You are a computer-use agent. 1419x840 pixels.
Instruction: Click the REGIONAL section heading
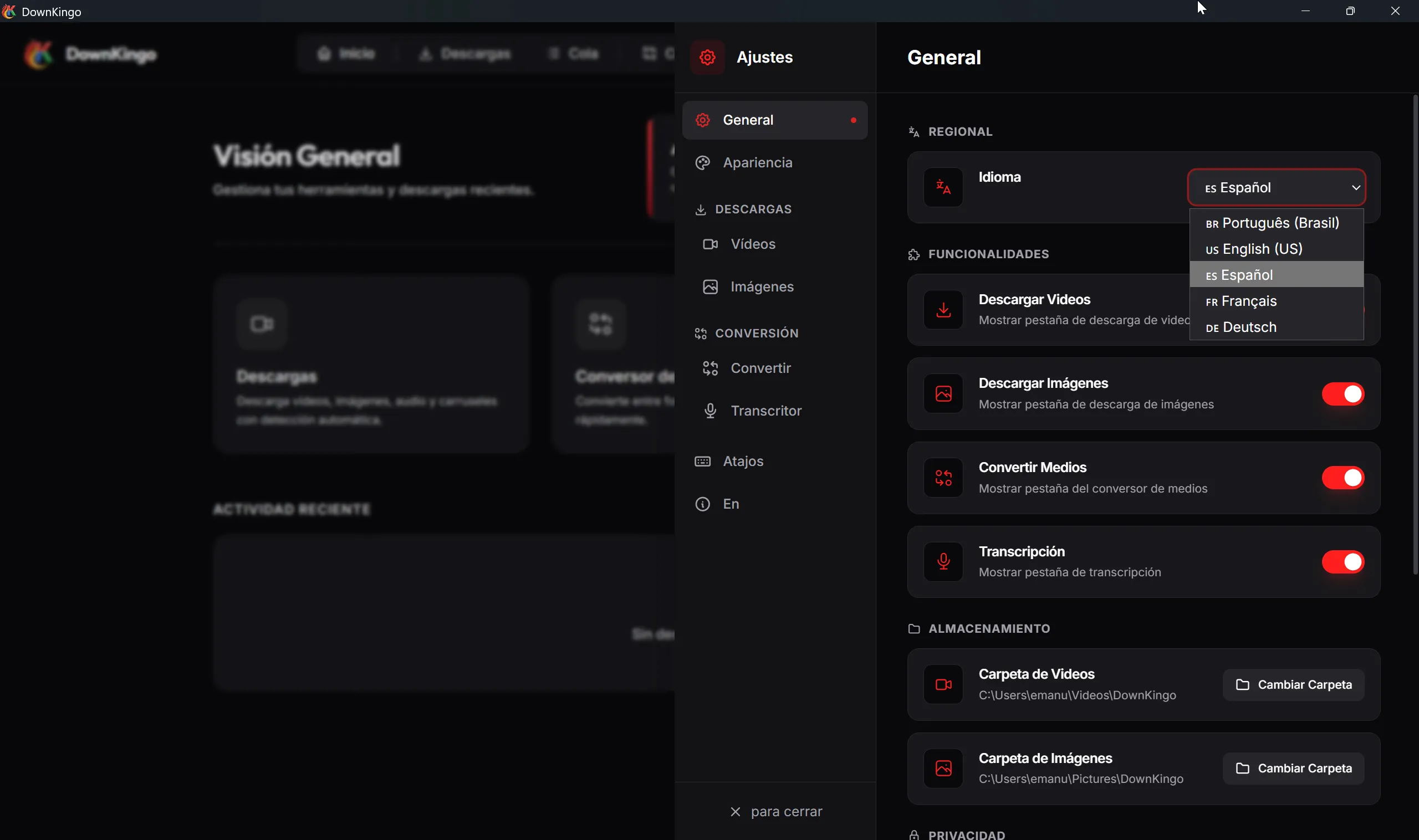pyautogui.click(x=960, y=131)
